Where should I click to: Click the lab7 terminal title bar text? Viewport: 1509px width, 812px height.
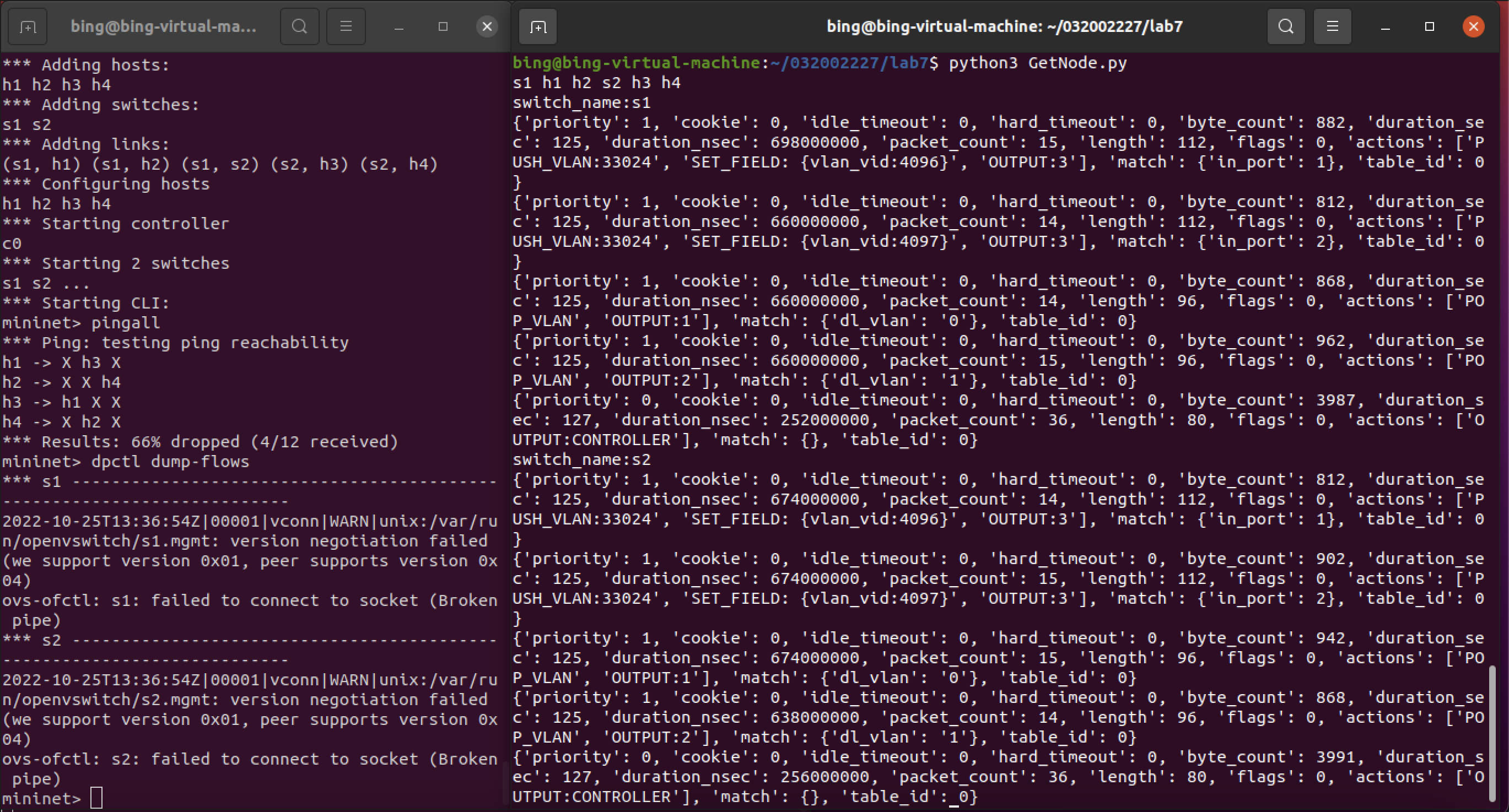[1004, 27]
